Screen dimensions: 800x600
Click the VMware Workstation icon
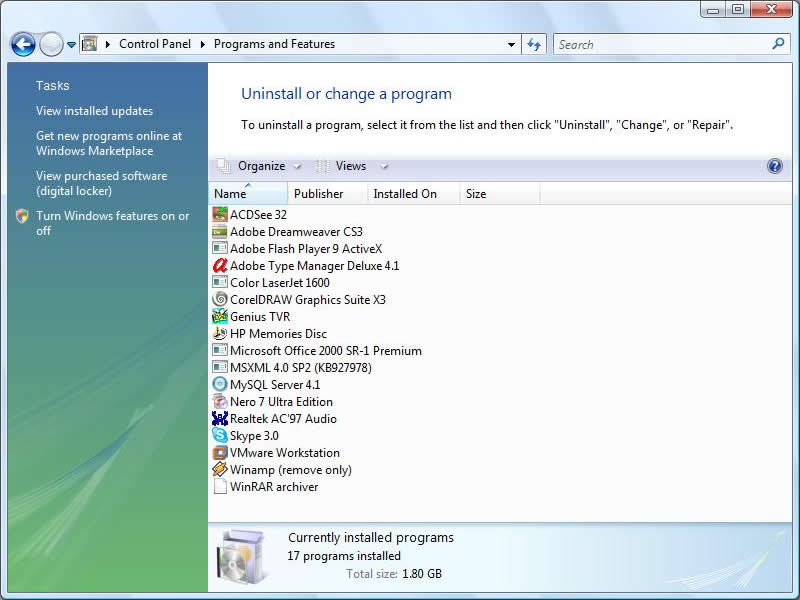pos(220,453)
